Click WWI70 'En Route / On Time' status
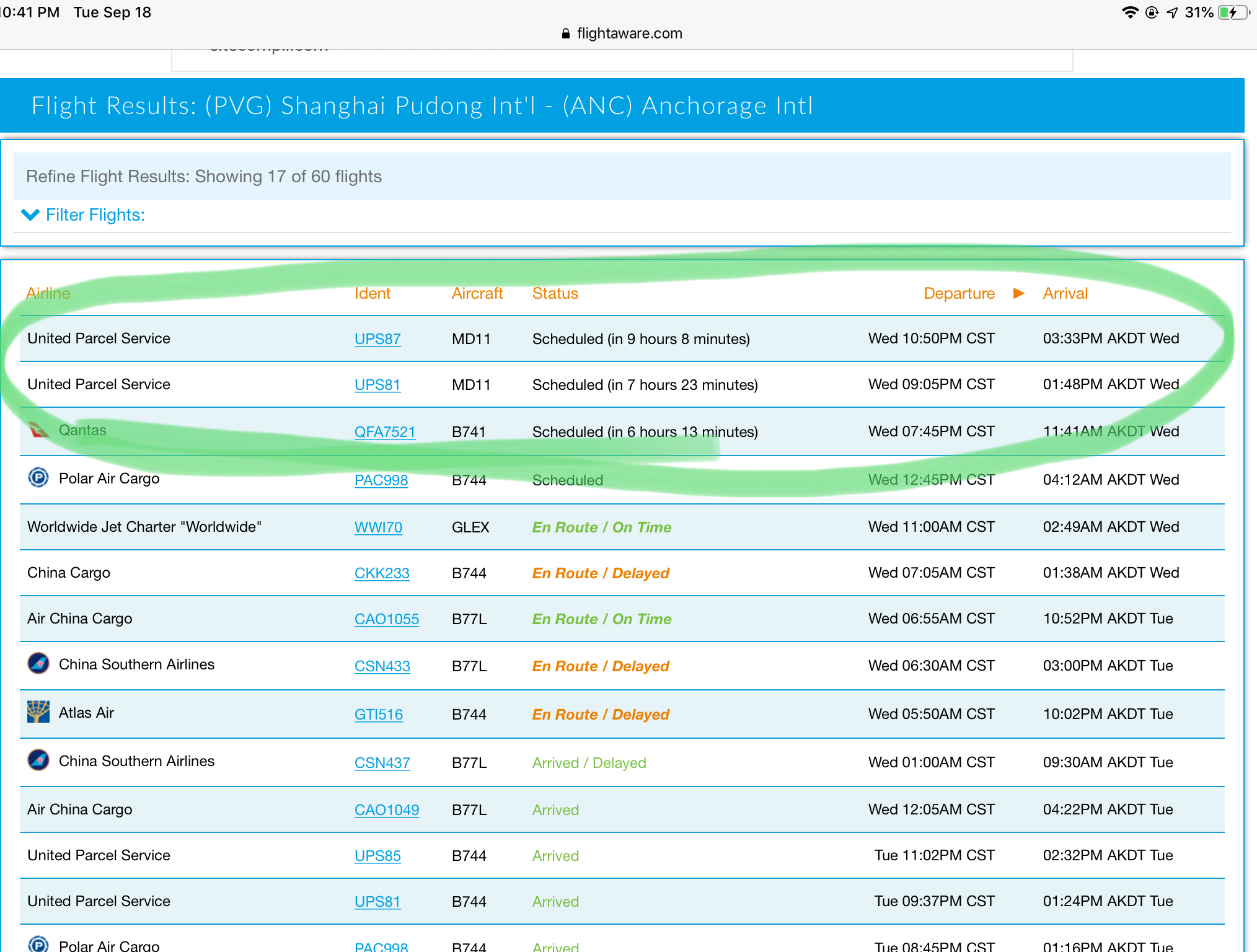Viewport: 1257px width, 952px height. (602, 527)
